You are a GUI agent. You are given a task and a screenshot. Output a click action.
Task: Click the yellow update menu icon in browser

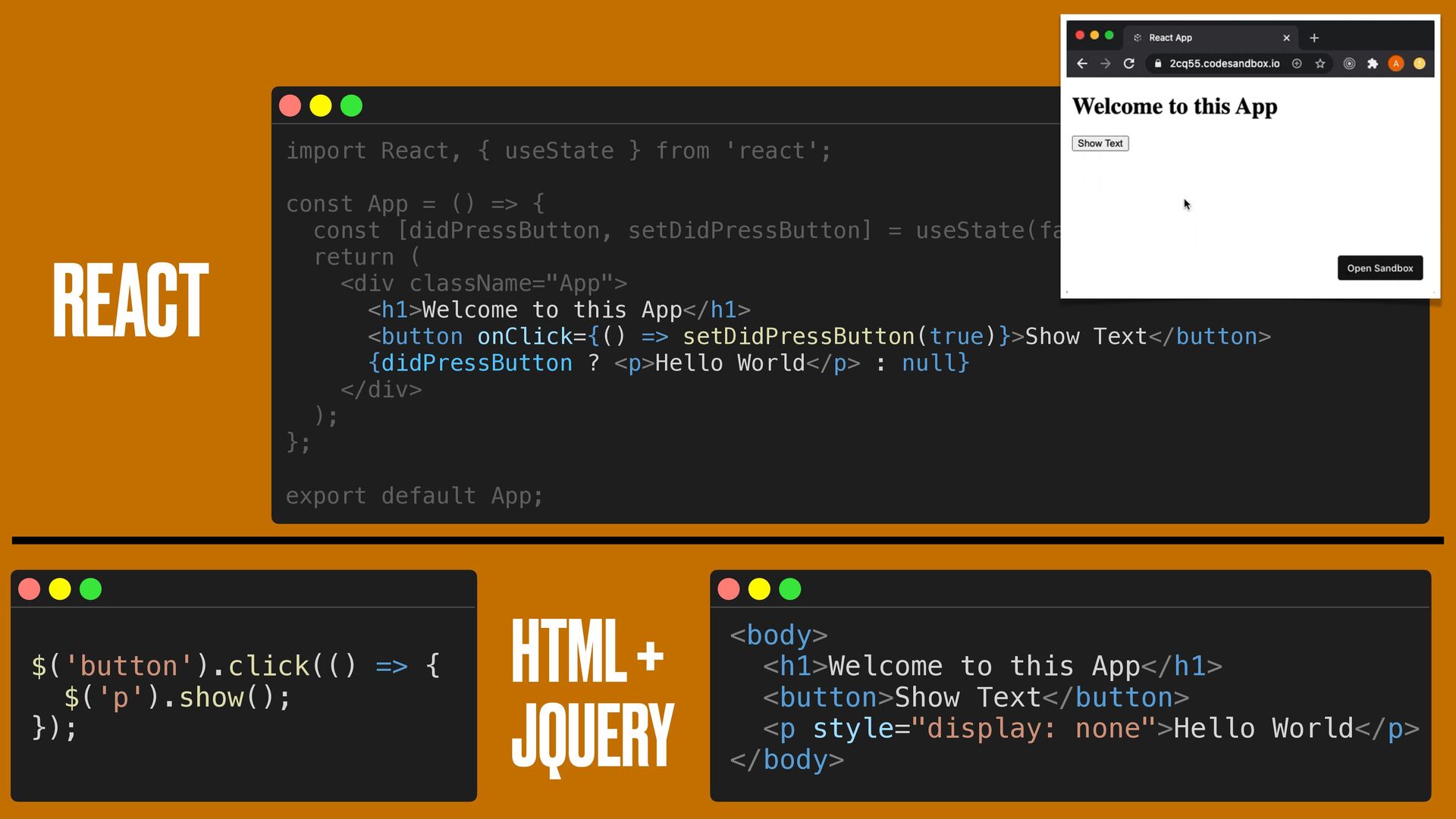pos(1420,64)
